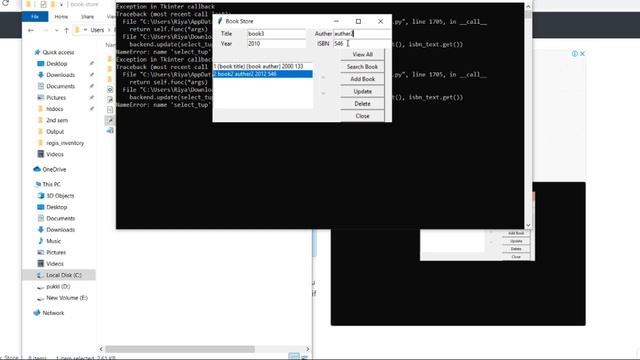Viewport: 640px width, 360px height.
Task: Click the browser reload icon
Action: tap(5, 3)
